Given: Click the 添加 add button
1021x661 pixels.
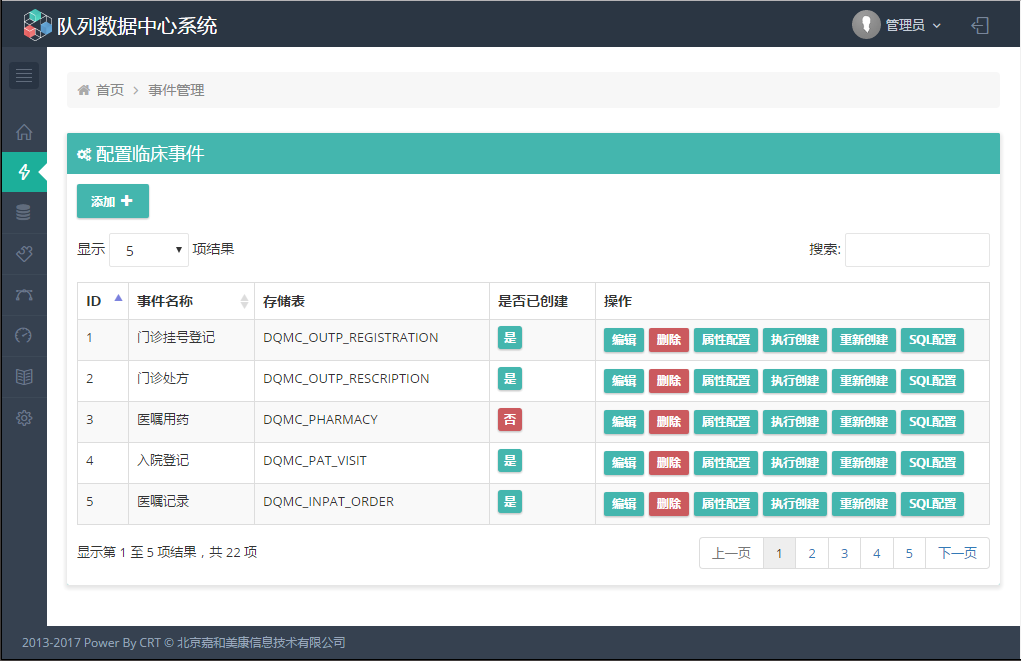Looking at the screenshot, I should (x=112, y=201).
